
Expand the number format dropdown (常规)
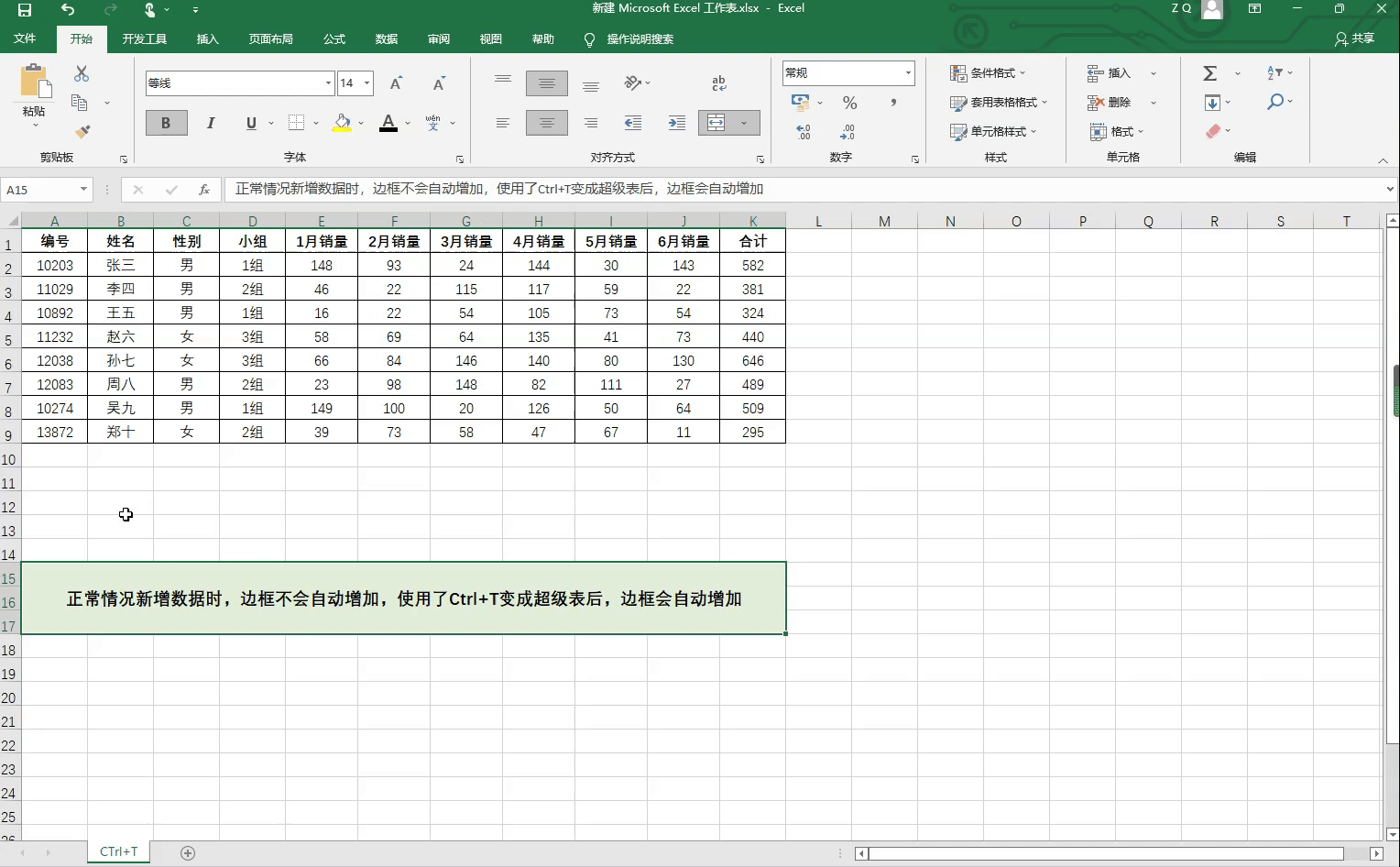click(x=908, y=73)
